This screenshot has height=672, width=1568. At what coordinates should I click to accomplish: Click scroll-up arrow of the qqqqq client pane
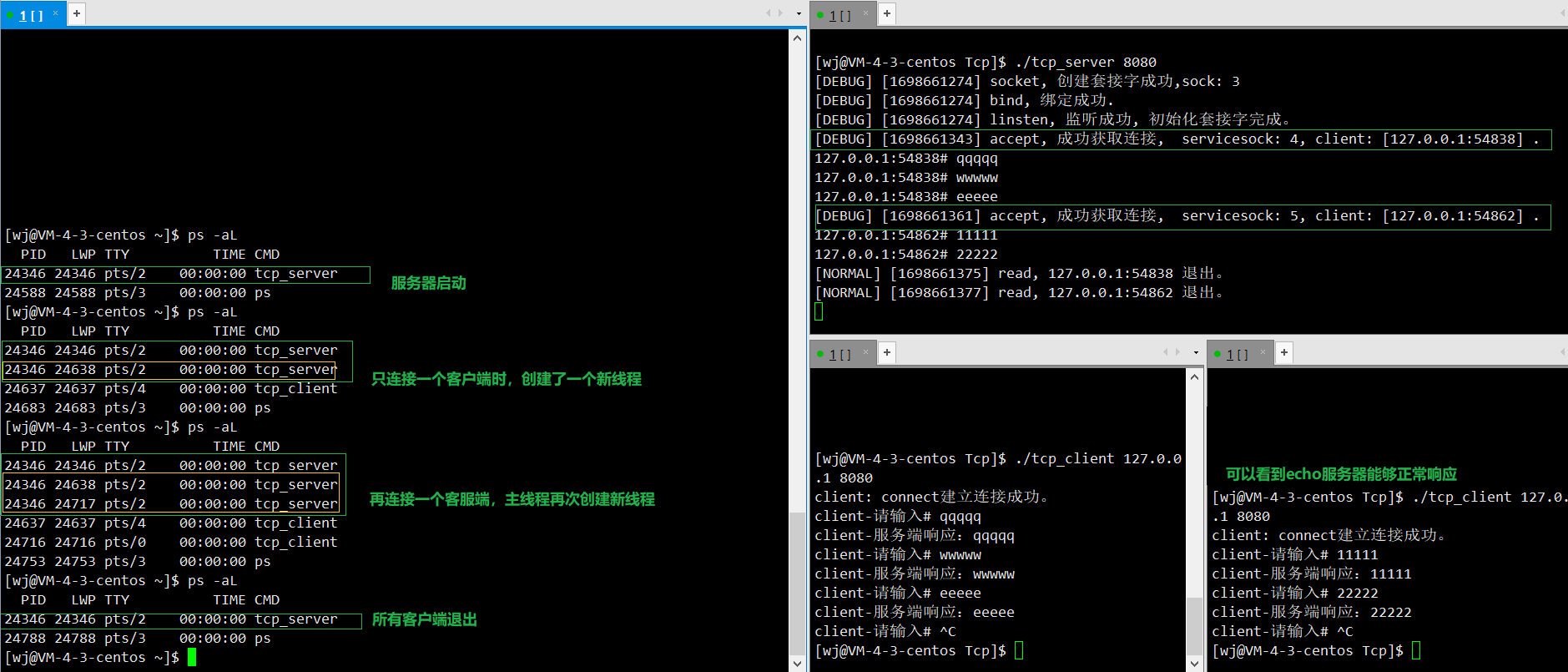pos(1194,376)
